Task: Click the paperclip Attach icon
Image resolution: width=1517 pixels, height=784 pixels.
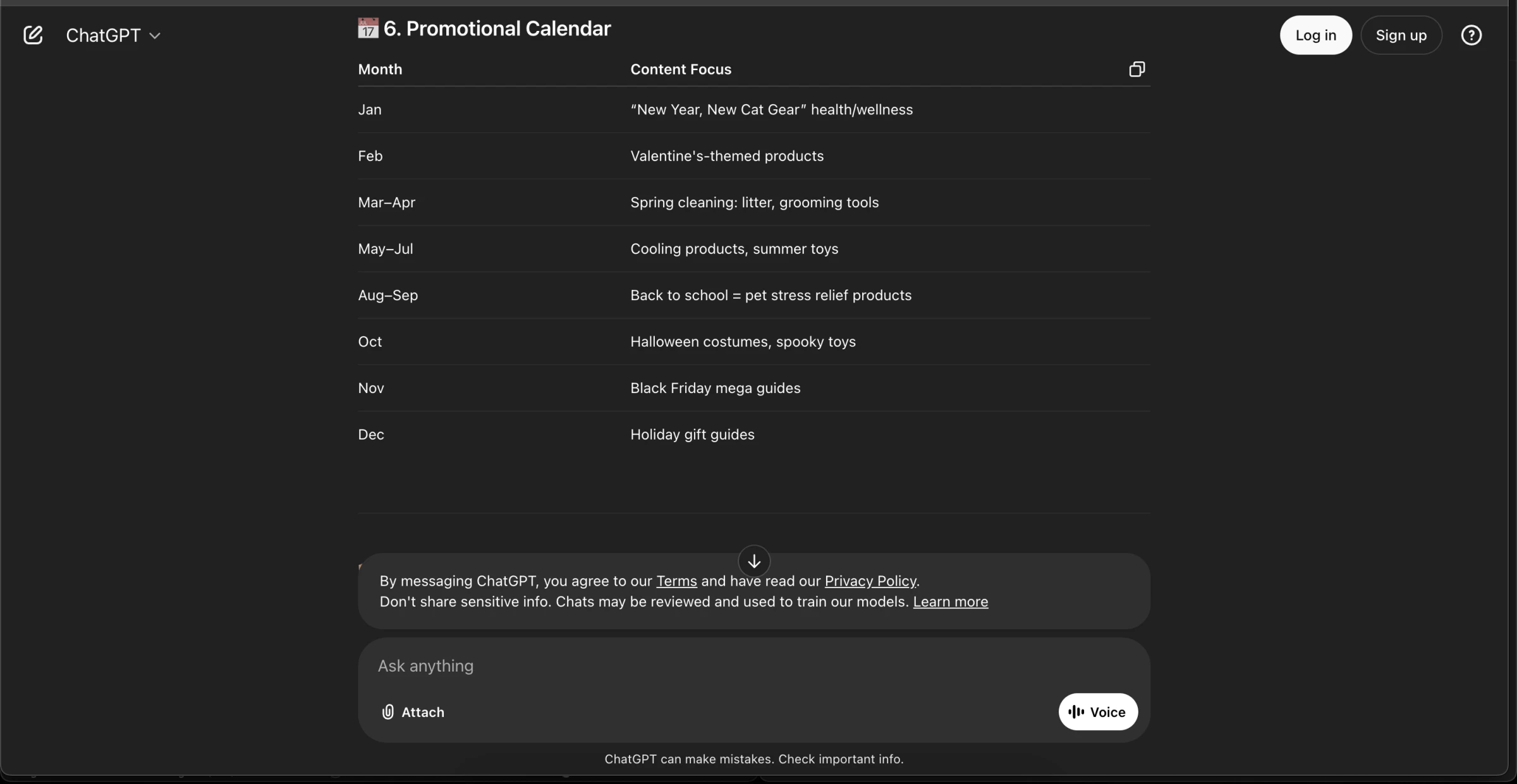Action: [388, 712]
